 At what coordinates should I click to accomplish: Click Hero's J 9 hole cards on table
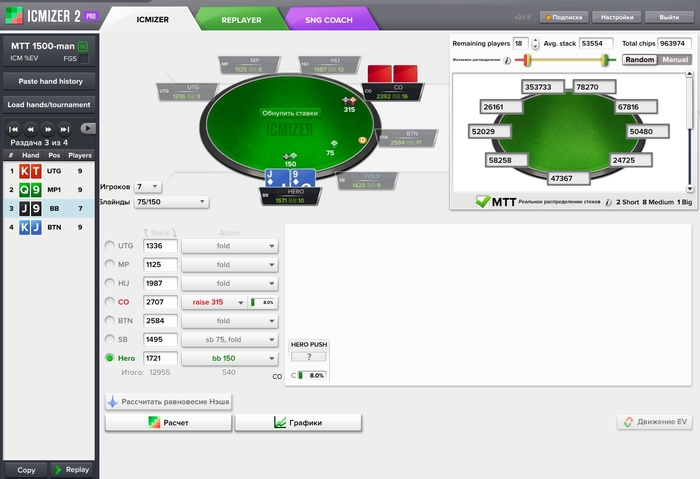[x=290, y=178]
